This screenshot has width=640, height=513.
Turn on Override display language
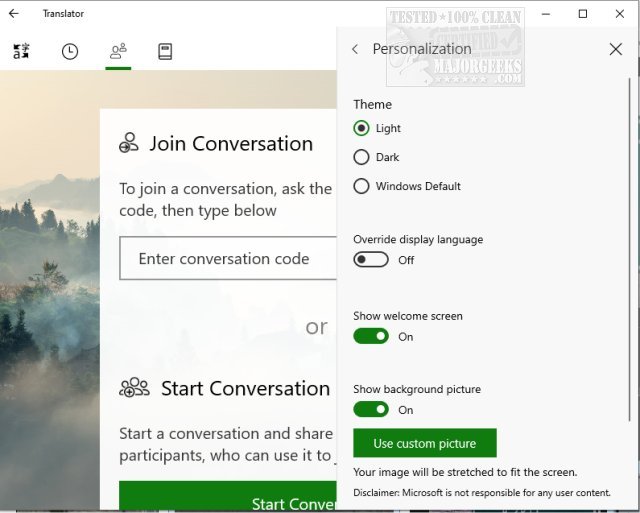coord(371,260)
